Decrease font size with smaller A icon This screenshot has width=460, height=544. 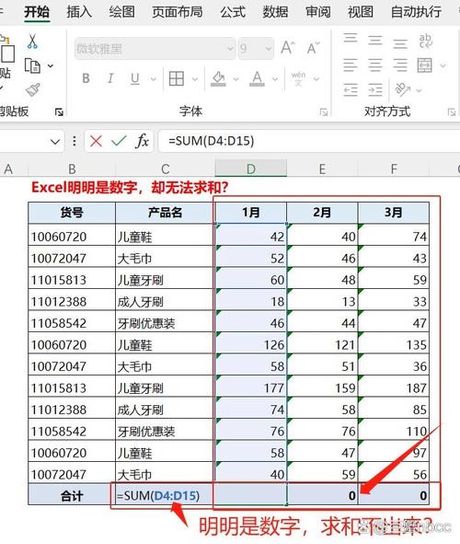tap(313, 48)
